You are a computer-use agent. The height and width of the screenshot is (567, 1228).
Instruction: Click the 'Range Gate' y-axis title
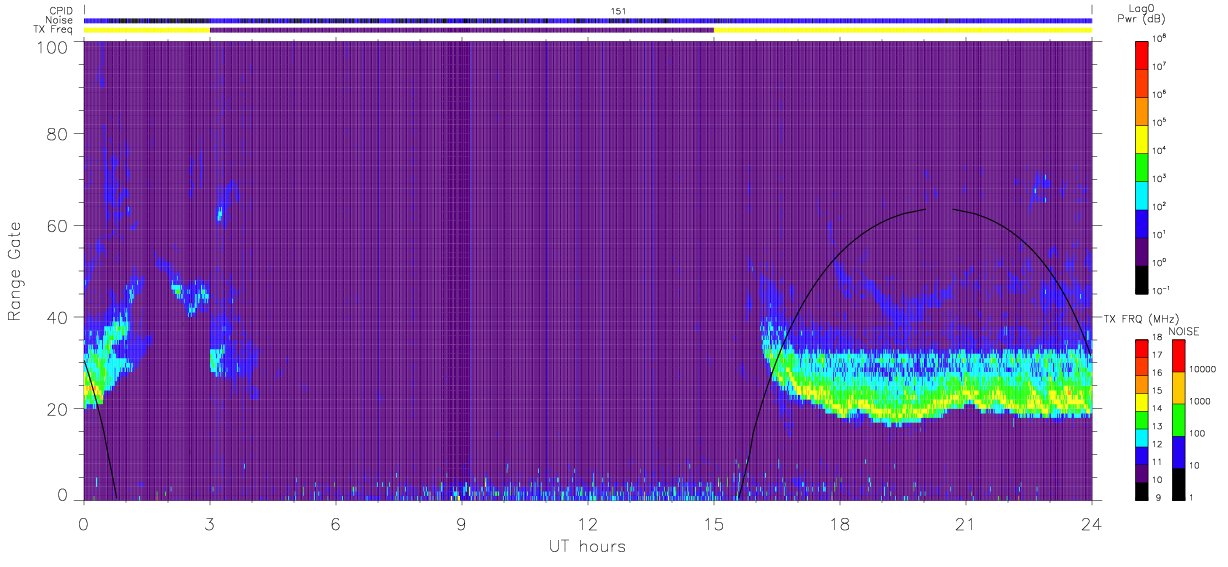16,270
